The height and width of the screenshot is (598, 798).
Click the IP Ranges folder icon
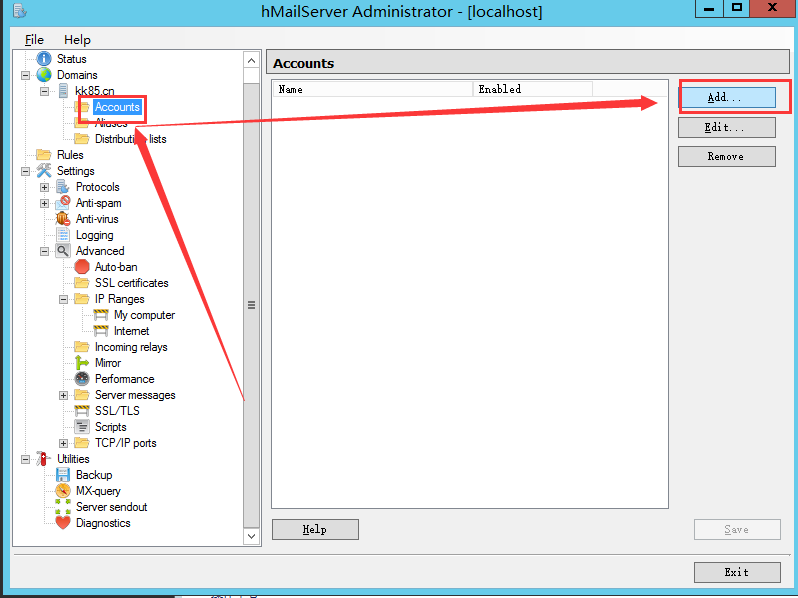point(81,299)
